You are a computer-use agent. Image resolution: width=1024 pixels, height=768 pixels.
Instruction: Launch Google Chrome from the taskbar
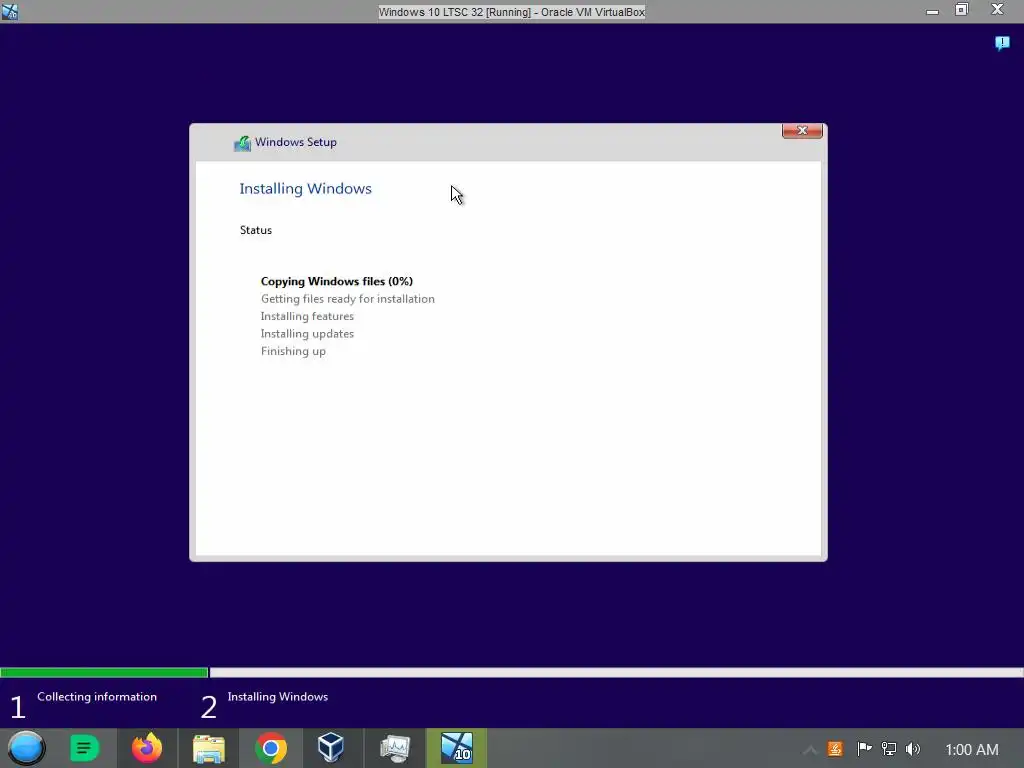tap(271, 748)
